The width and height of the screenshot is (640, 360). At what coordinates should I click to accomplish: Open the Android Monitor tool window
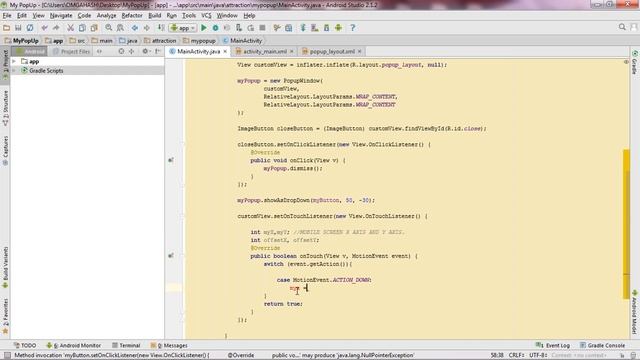click(73, 345)
